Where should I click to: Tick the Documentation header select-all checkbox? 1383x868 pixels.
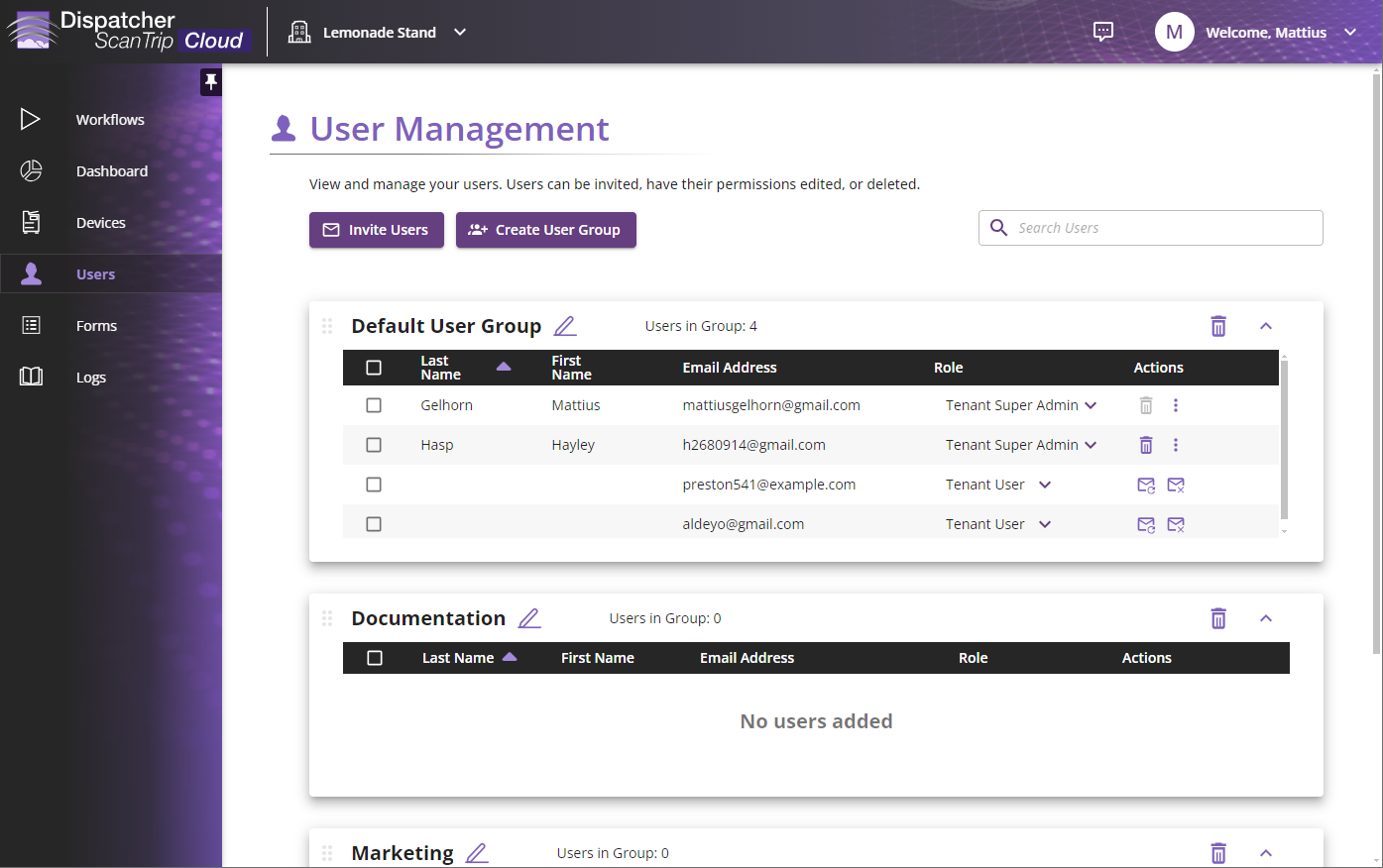pyautogui.click(x=375, y=658)
